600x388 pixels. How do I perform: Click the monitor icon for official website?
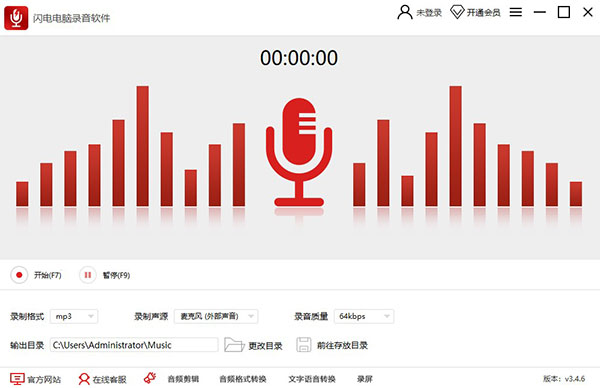click(x=17, y=379)
